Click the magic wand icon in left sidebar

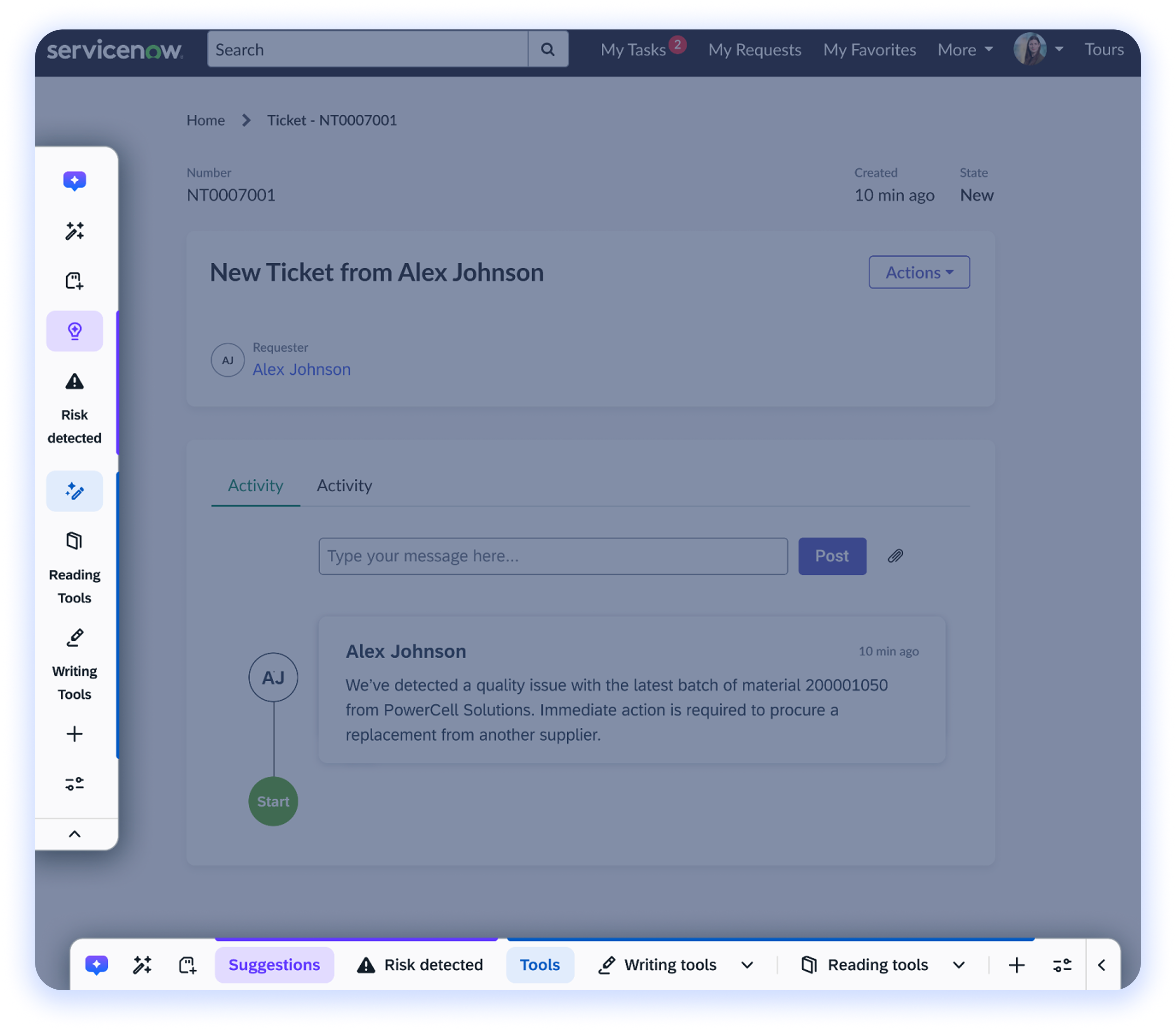(x=74, y=231)
